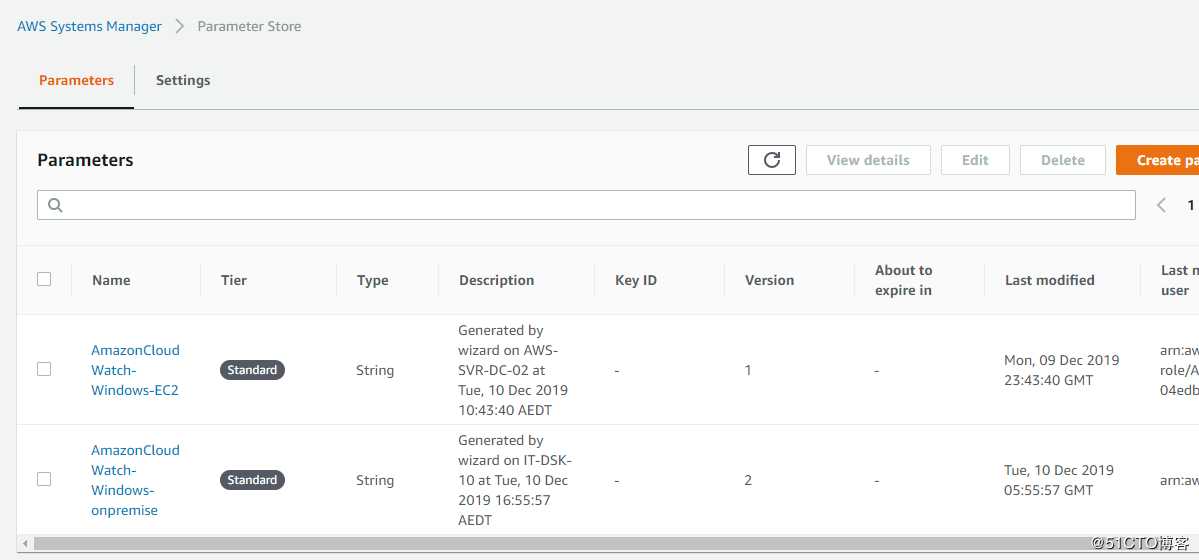Sort by Type column header

(x=372, y=280)
